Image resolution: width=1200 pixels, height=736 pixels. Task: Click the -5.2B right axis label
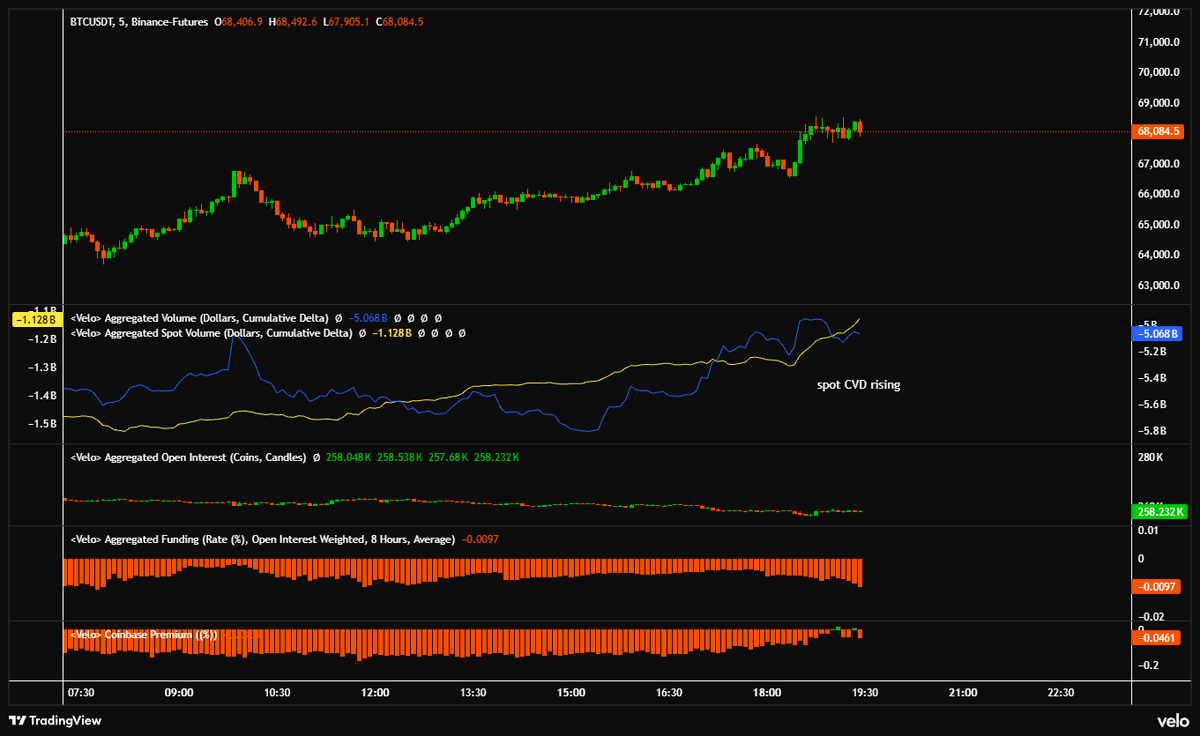(1152, 352)
